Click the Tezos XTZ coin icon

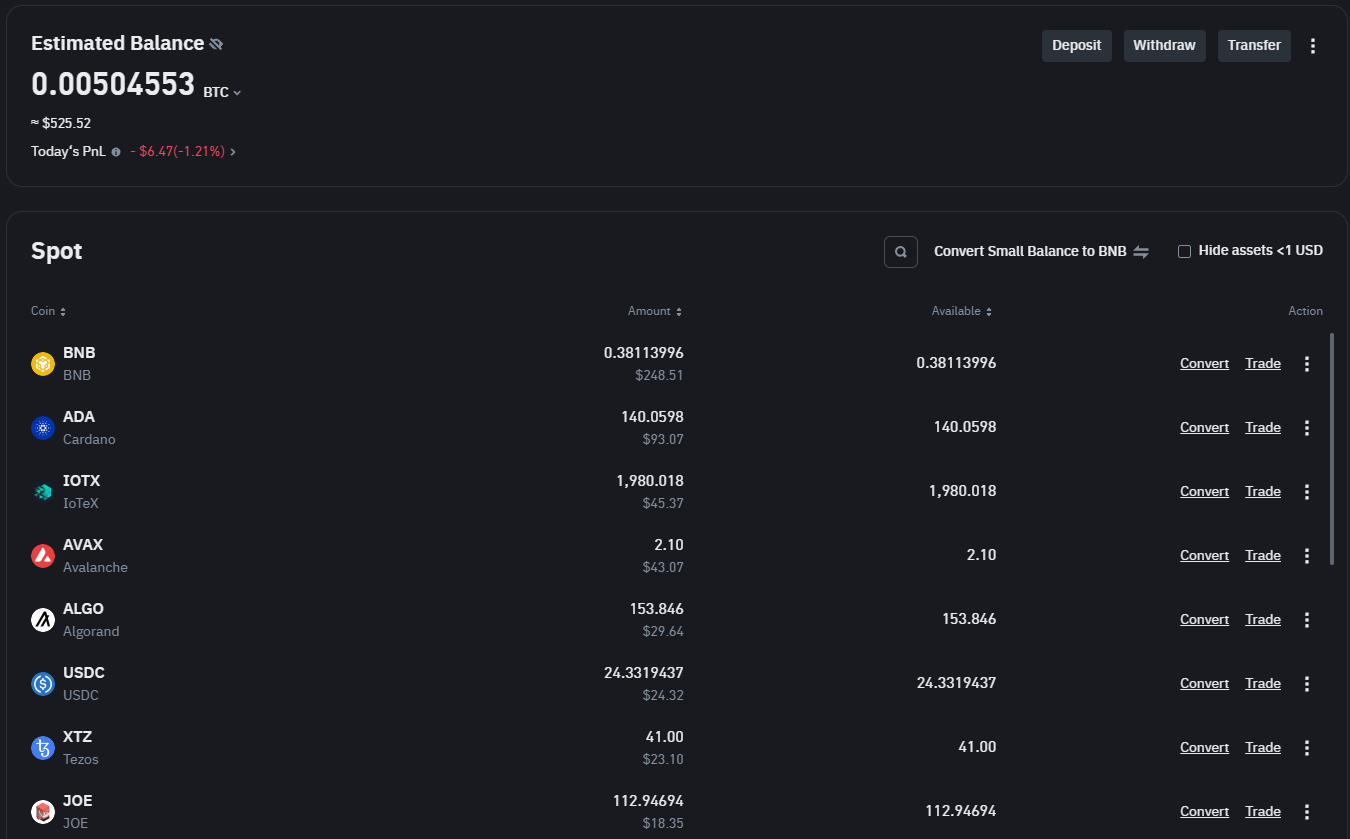[43, 748]
